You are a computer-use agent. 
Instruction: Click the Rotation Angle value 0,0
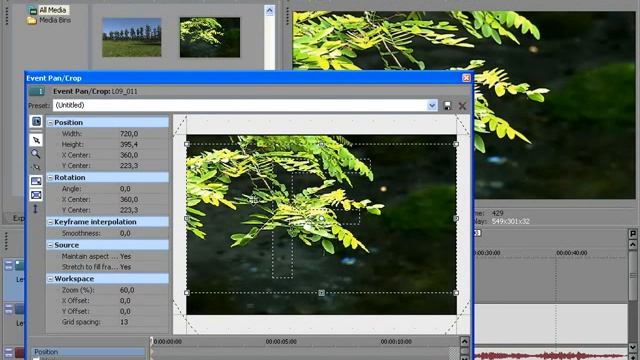pos(125,189)
